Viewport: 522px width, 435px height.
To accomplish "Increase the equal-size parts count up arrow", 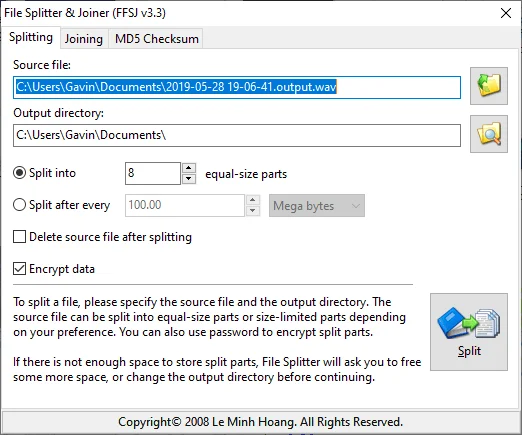I will (189, 168).
